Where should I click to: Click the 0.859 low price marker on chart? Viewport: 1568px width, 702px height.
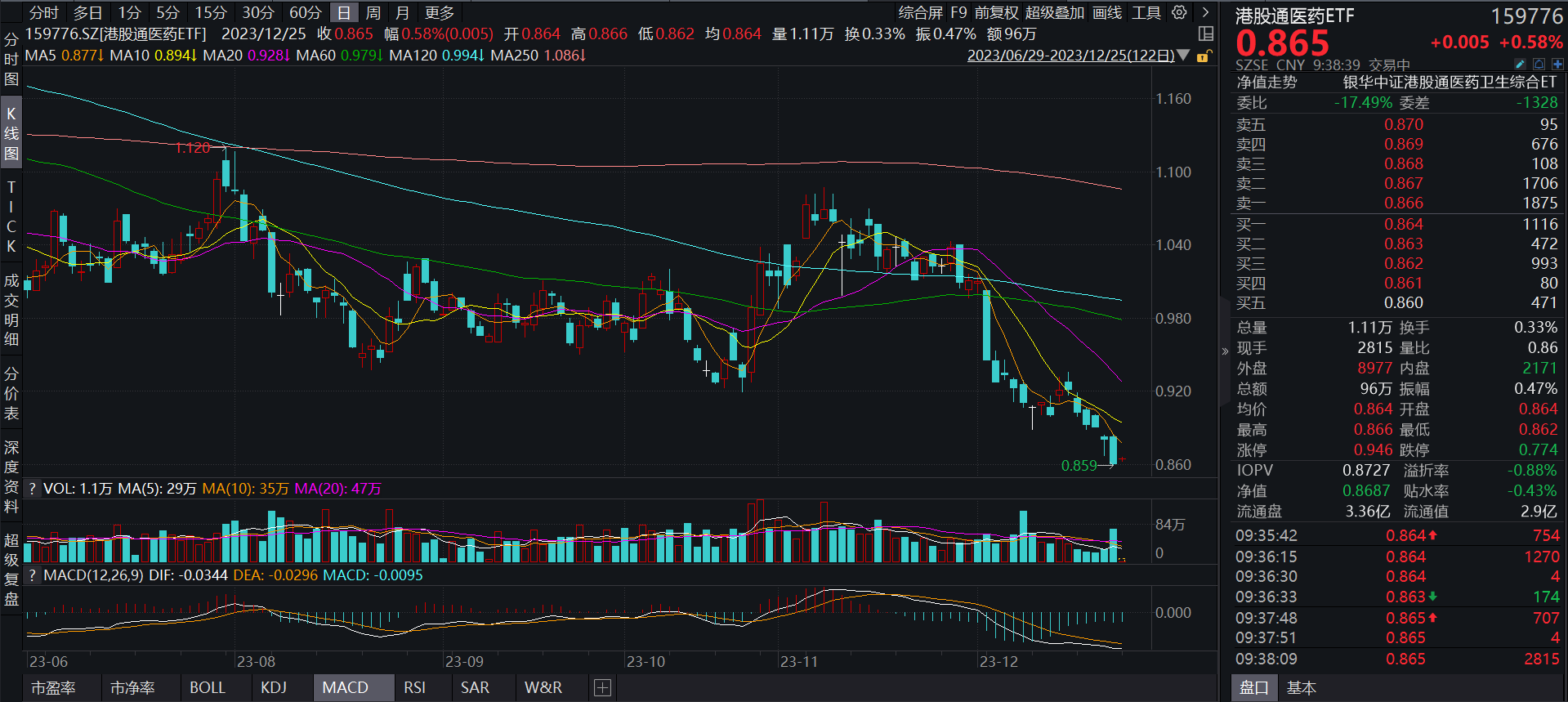click(1079, 466)
